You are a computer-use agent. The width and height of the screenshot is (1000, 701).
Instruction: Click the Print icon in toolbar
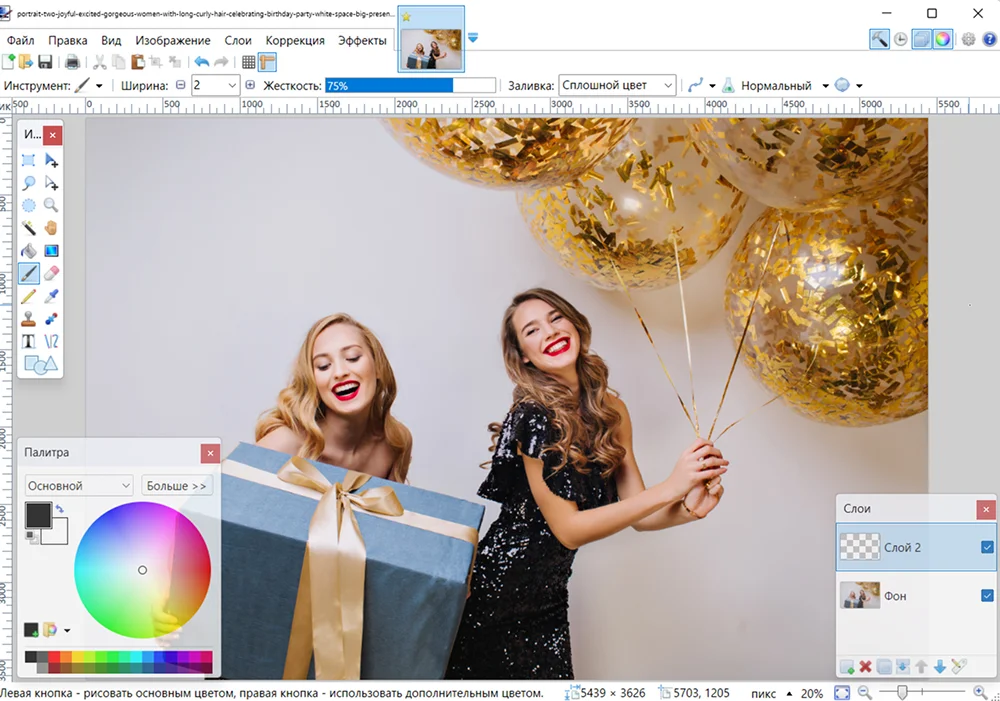[72, 62]
